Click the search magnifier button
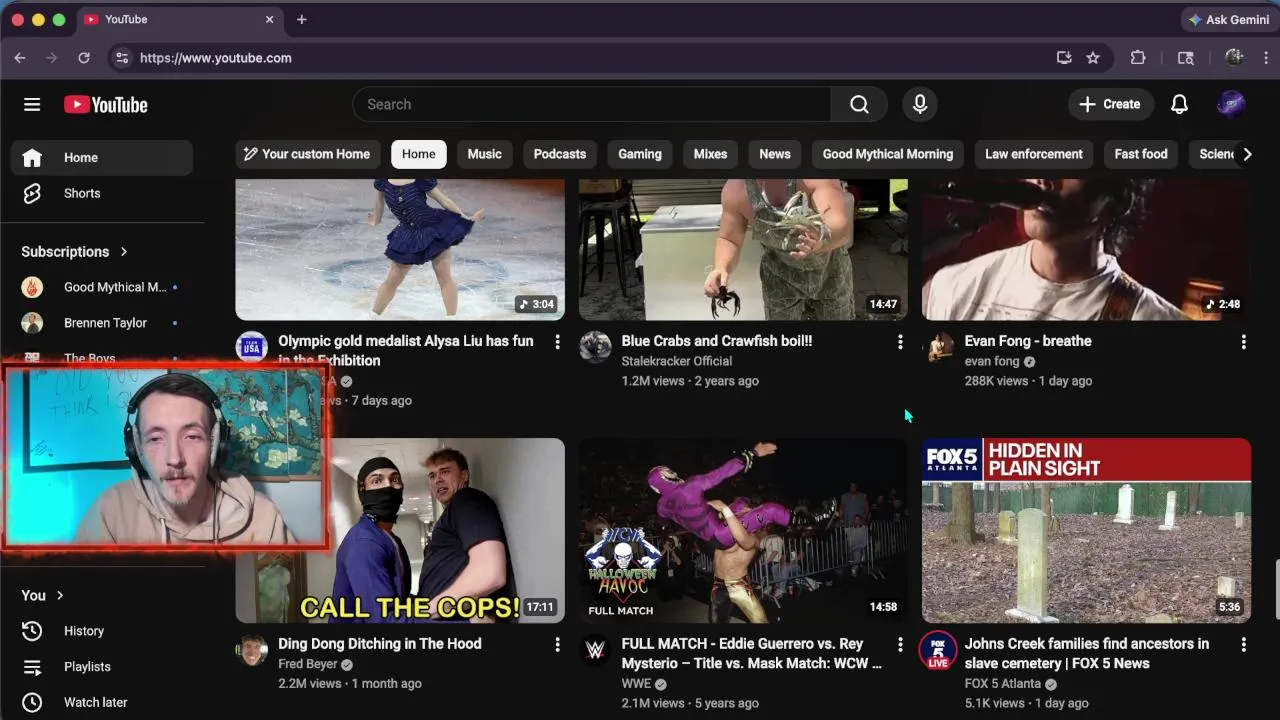The height and width of the screenshot is (720, 1280). 859,104
